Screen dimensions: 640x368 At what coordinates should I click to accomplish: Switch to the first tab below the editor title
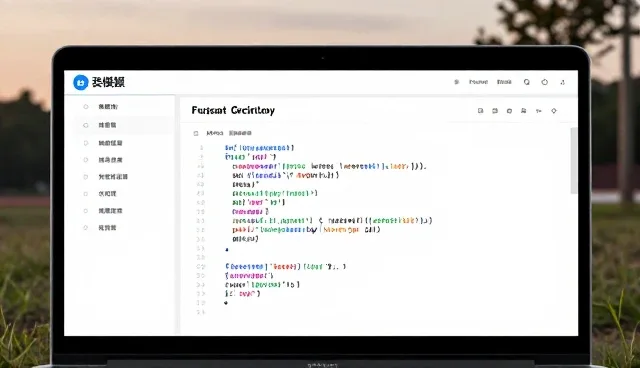tap(215, 133)
